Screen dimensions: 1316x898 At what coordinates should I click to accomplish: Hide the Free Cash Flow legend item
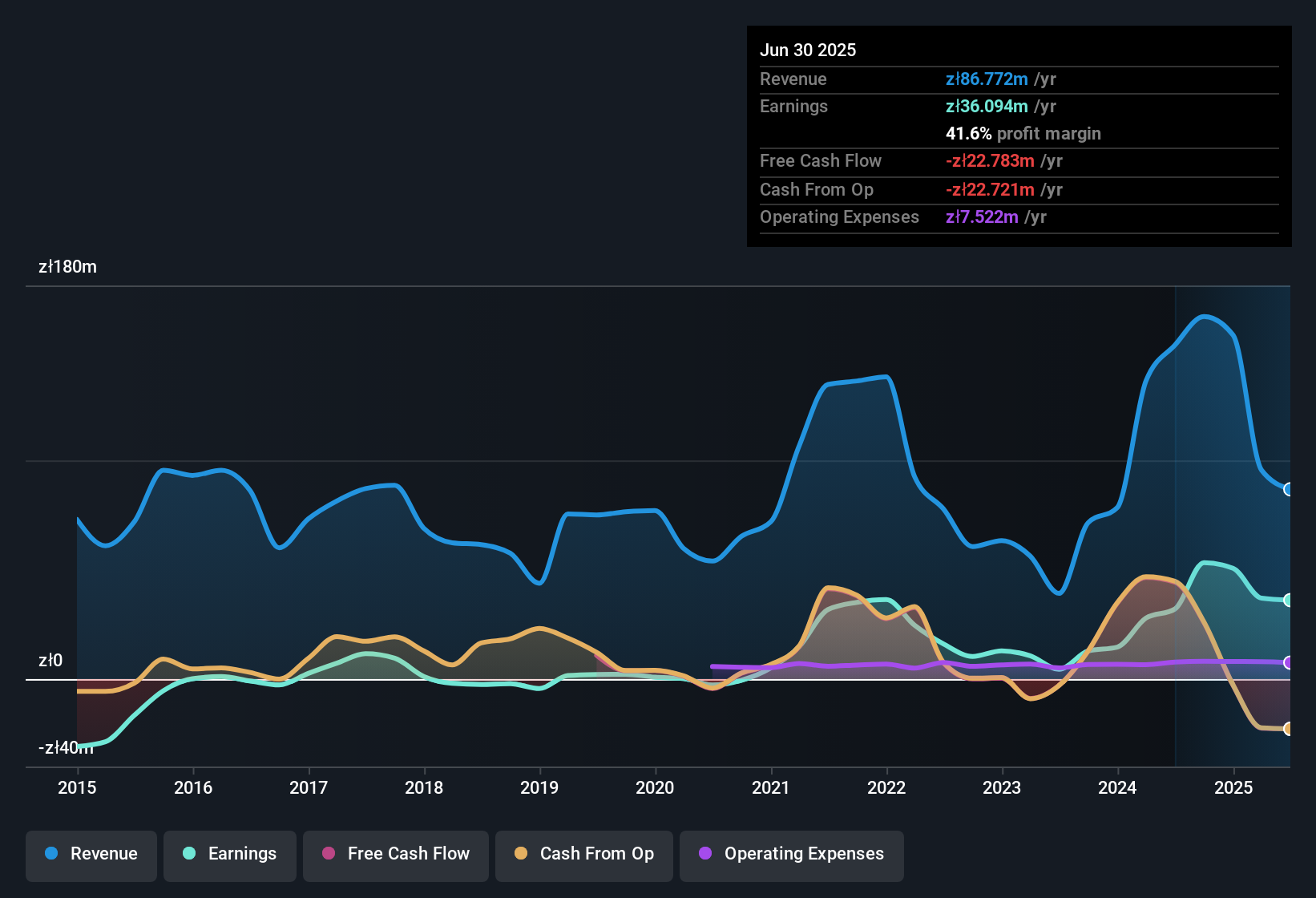click(x=396, y=854)
